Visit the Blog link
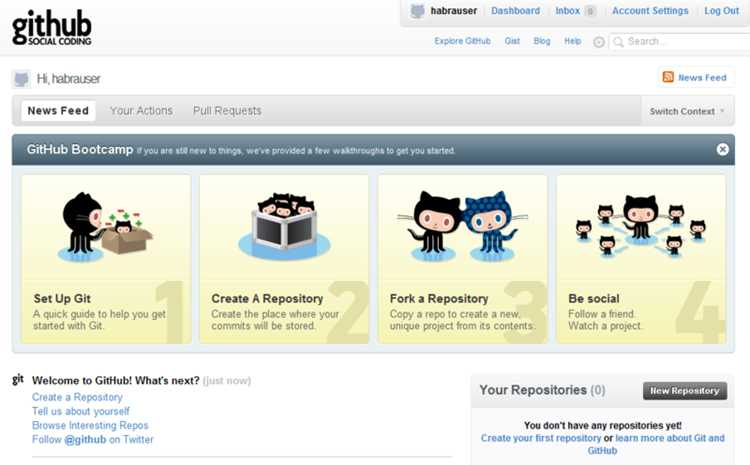 tap(541, 41)
